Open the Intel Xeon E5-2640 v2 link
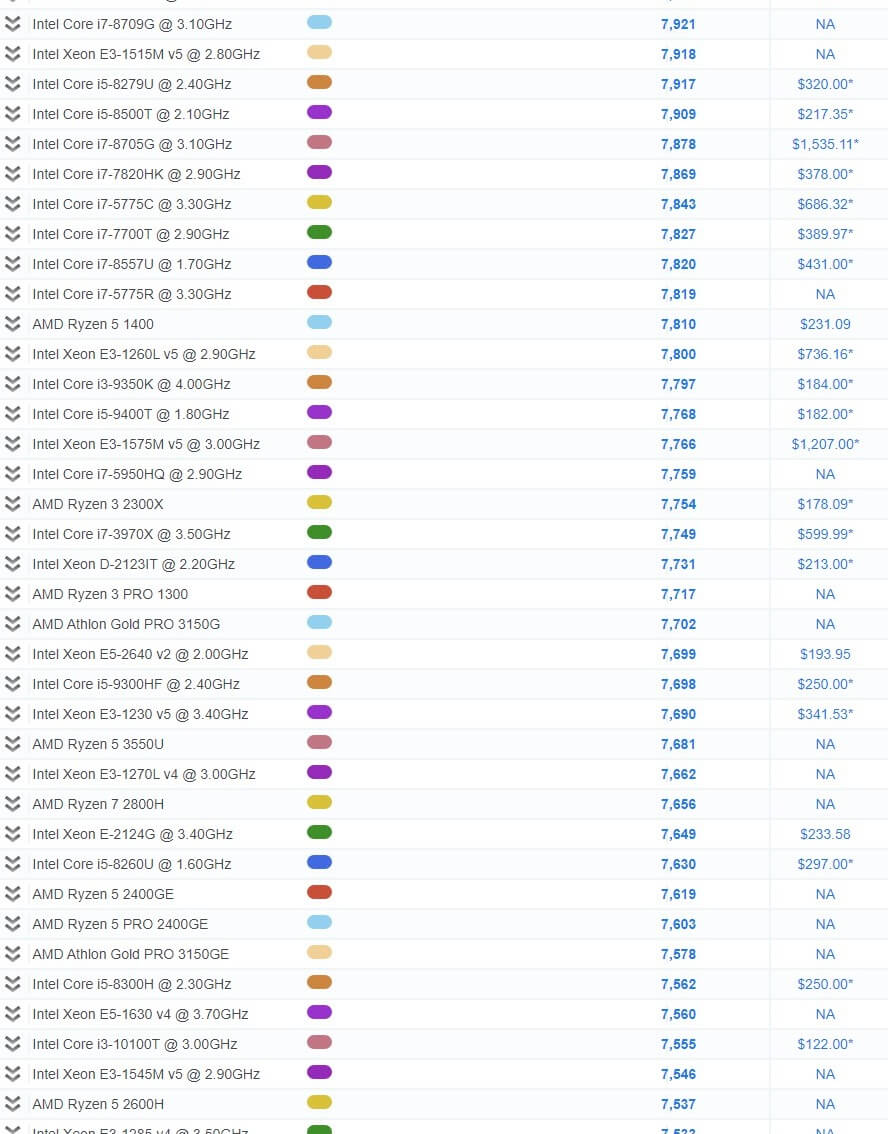Screen dimensions: 888x1134 140,655
